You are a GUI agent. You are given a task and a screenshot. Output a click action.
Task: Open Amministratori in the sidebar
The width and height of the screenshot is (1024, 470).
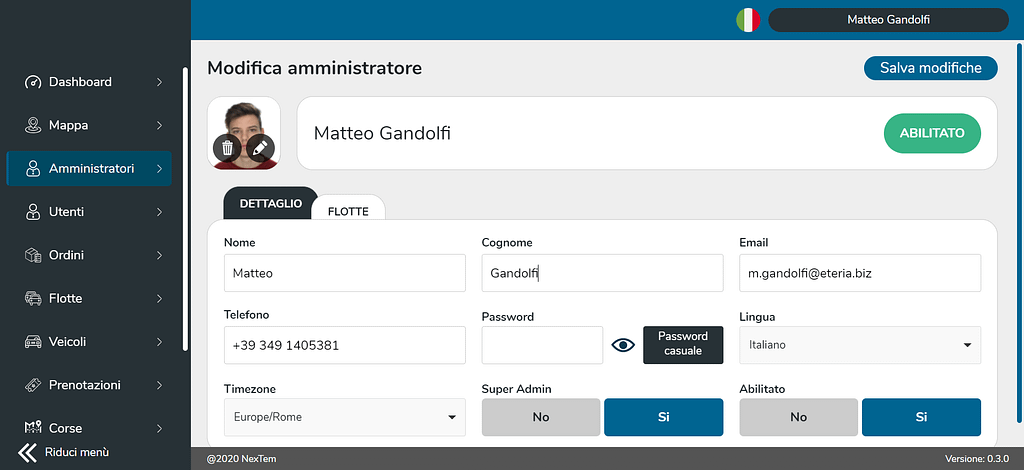(89, 168)
